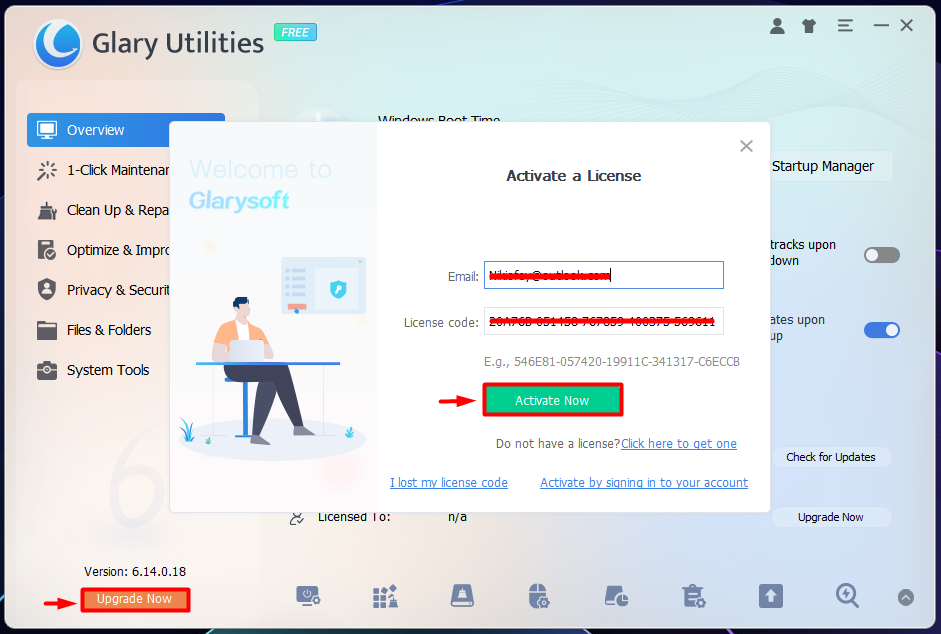Expand the bottom toolbar with the up chevron
The height and width of the screenshot is (634, 941).
[905, 598]
